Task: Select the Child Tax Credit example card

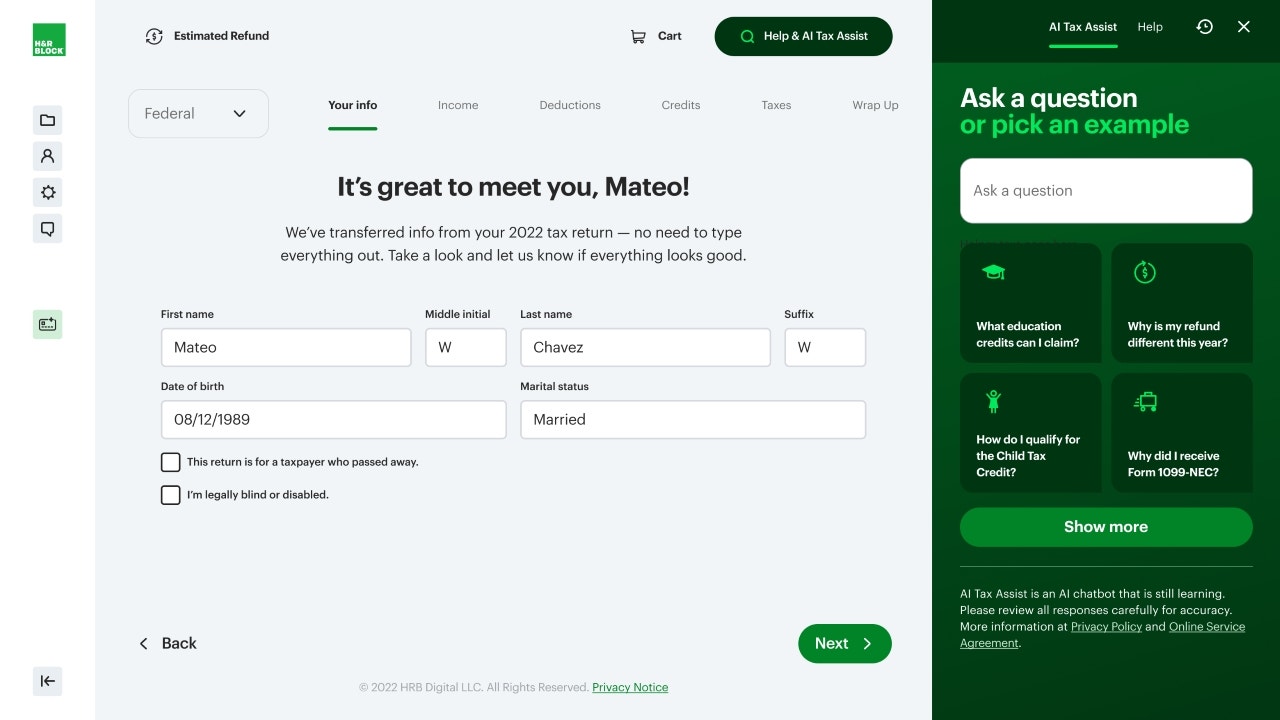Action: 1030,433
